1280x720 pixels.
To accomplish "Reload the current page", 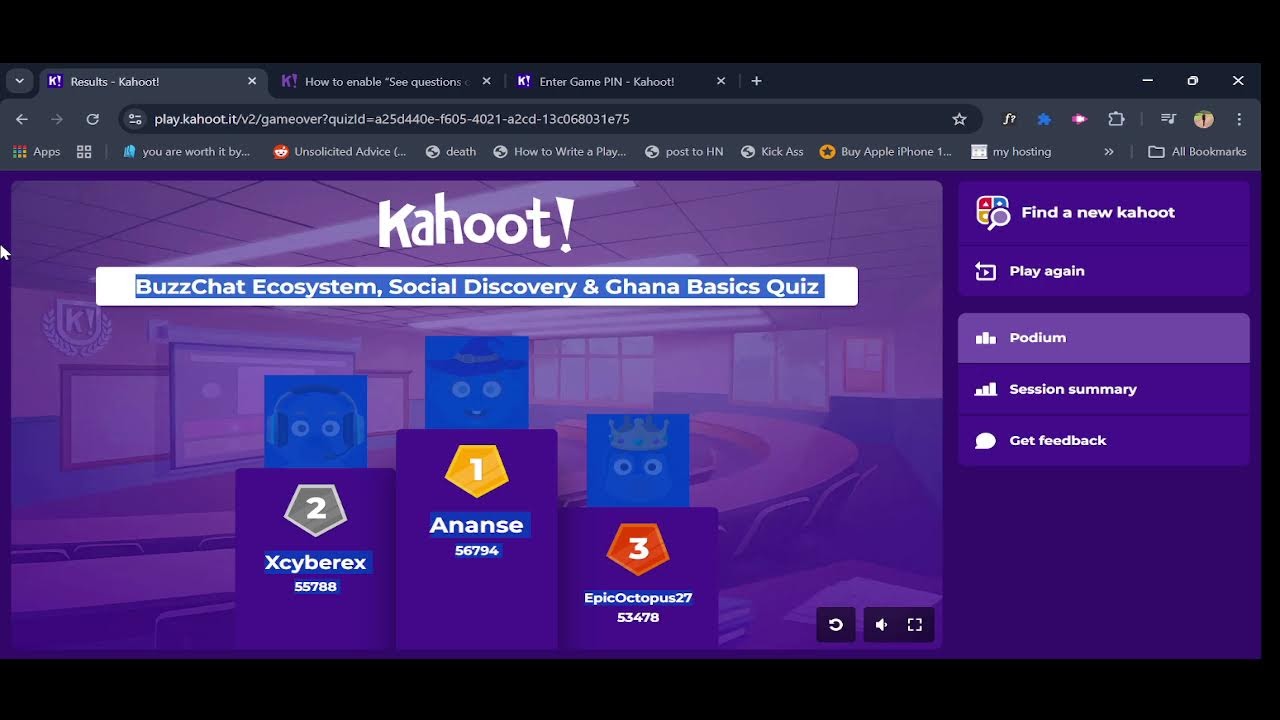I will [x=93, y=119].
